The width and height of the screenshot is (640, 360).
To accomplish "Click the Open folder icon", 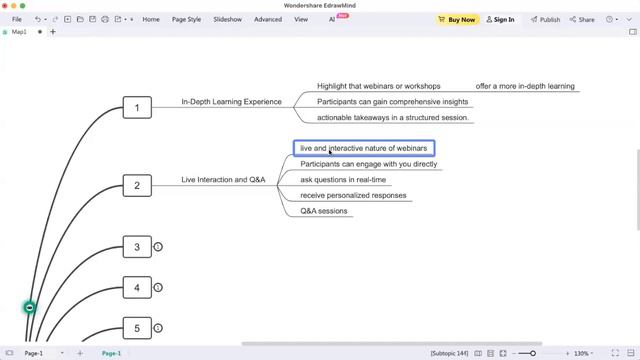I will coord(80,19).
